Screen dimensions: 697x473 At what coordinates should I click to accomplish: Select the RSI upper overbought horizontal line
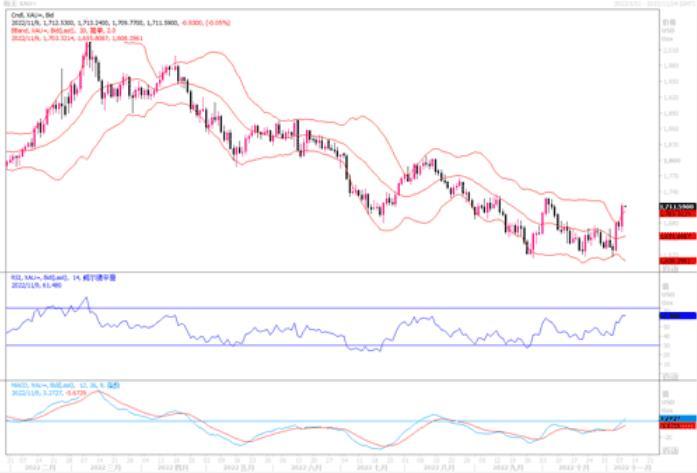tap(300, 308)
